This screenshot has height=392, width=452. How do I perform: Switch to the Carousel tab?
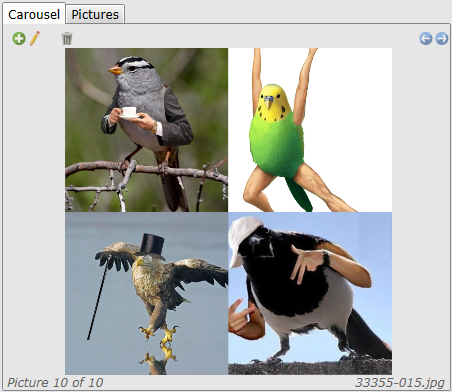(x=34, y=15)
